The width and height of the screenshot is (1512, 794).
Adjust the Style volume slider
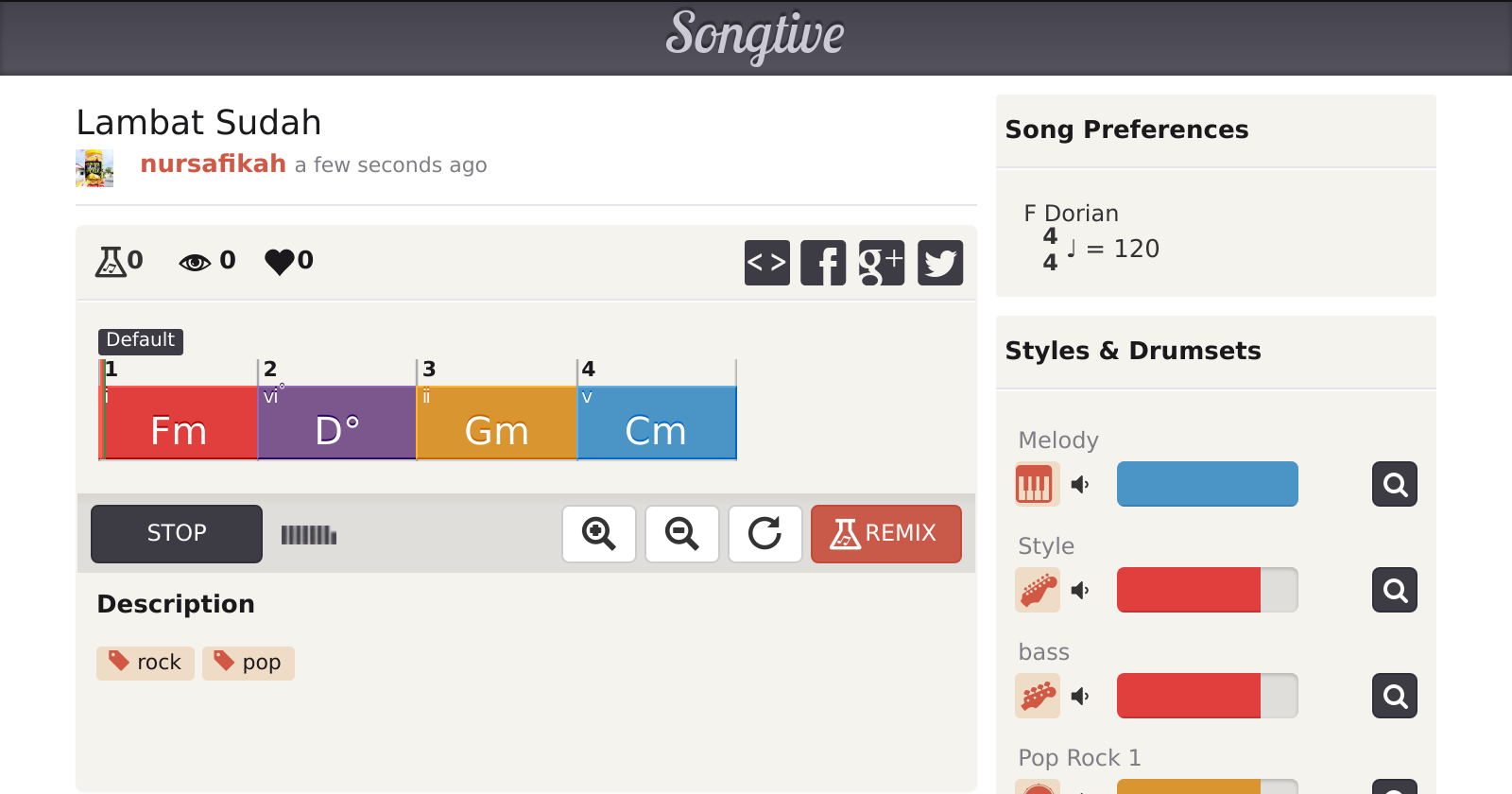tap(1207, 591)
